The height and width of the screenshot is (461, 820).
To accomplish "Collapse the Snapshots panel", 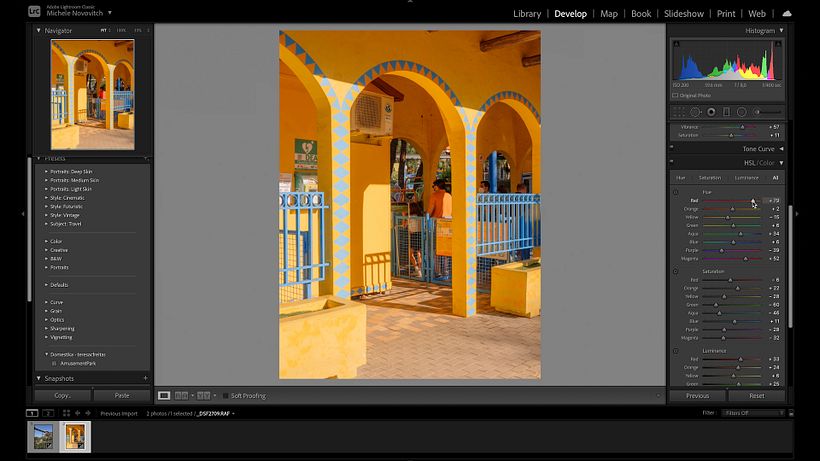I will pyautogui.click(x=38, y=378).
